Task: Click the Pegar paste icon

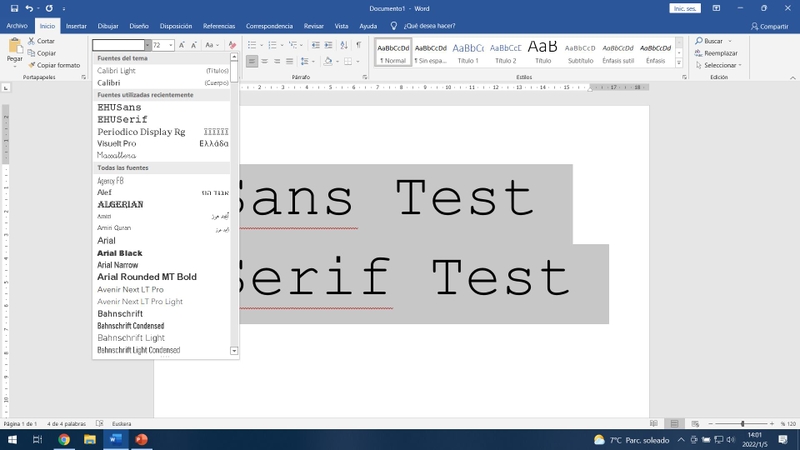Action: pyautogui.click(x=15, y=47)
